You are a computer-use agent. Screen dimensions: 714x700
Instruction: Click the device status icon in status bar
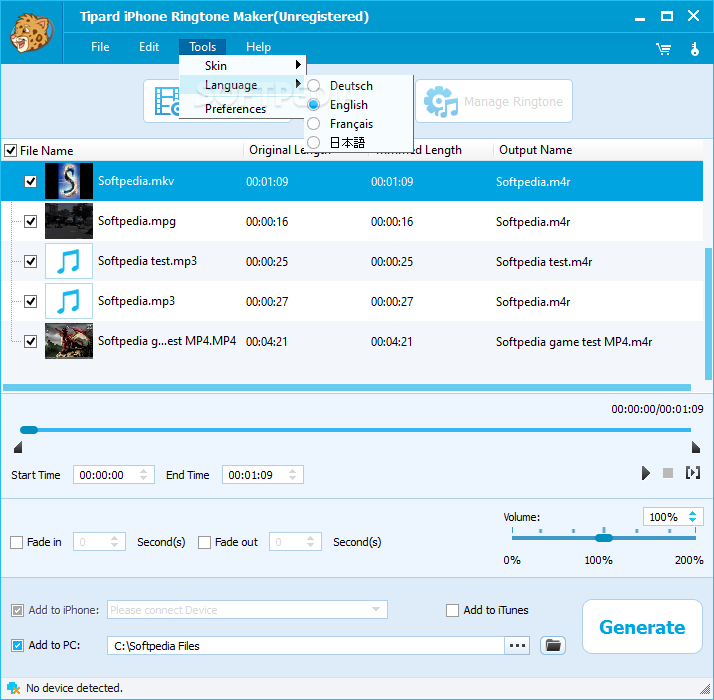tap(14, 688)
